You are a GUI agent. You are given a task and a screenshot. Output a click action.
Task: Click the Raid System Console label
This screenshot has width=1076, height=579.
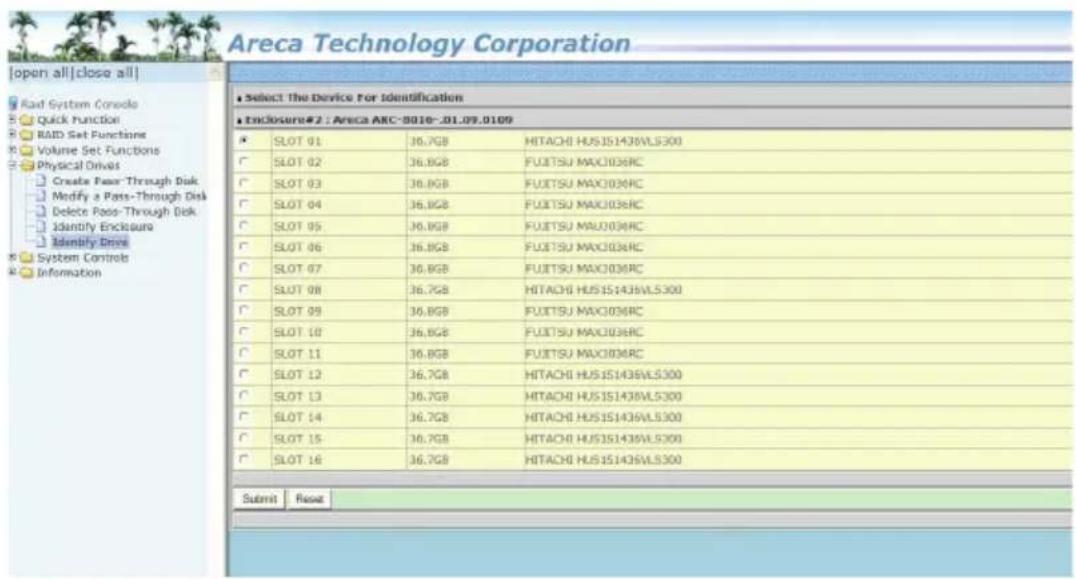tap(79, 104)
